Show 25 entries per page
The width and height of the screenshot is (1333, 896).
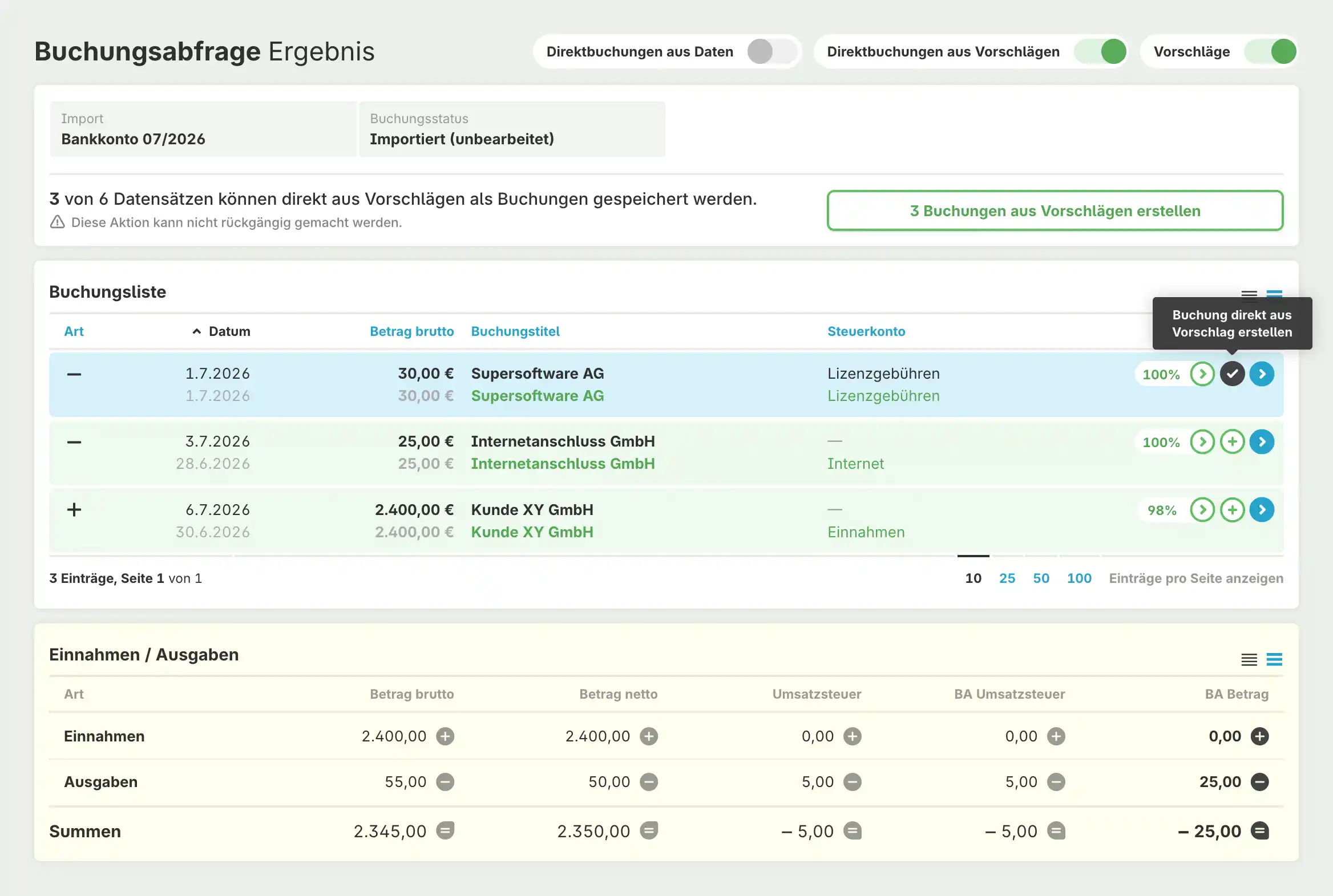pos(1007,578)
